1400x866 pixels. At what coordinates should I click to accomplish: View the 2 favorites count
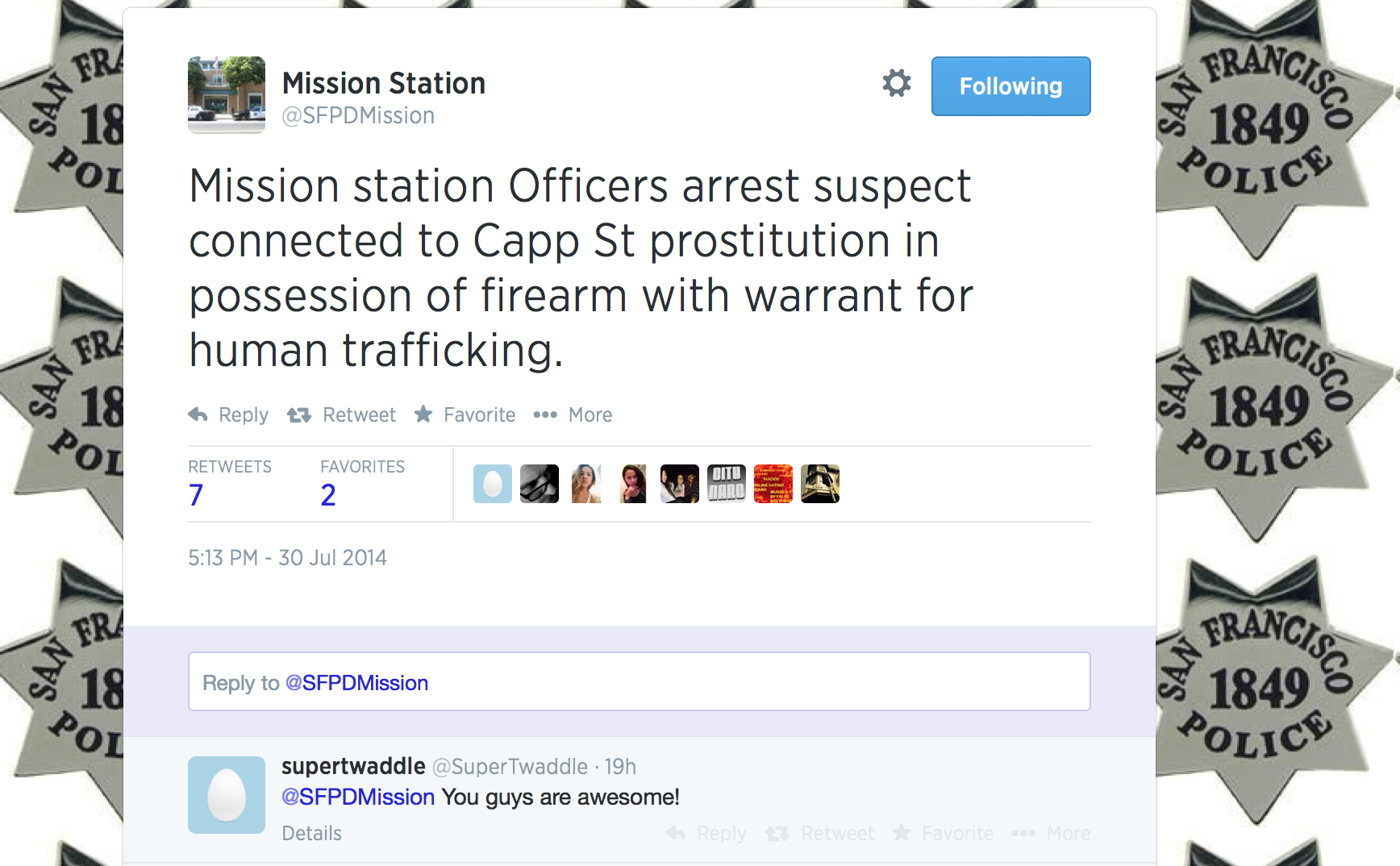[x=327, y=494]
